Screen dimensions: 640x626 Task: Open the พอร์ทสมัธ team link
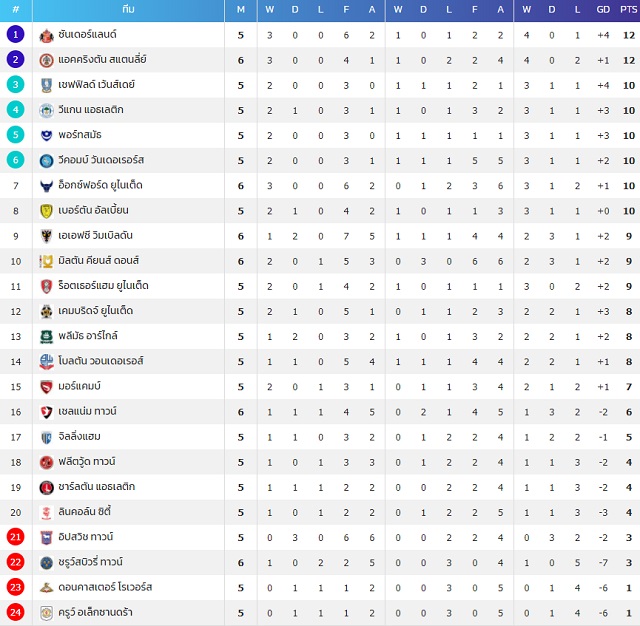coord(80,135)
